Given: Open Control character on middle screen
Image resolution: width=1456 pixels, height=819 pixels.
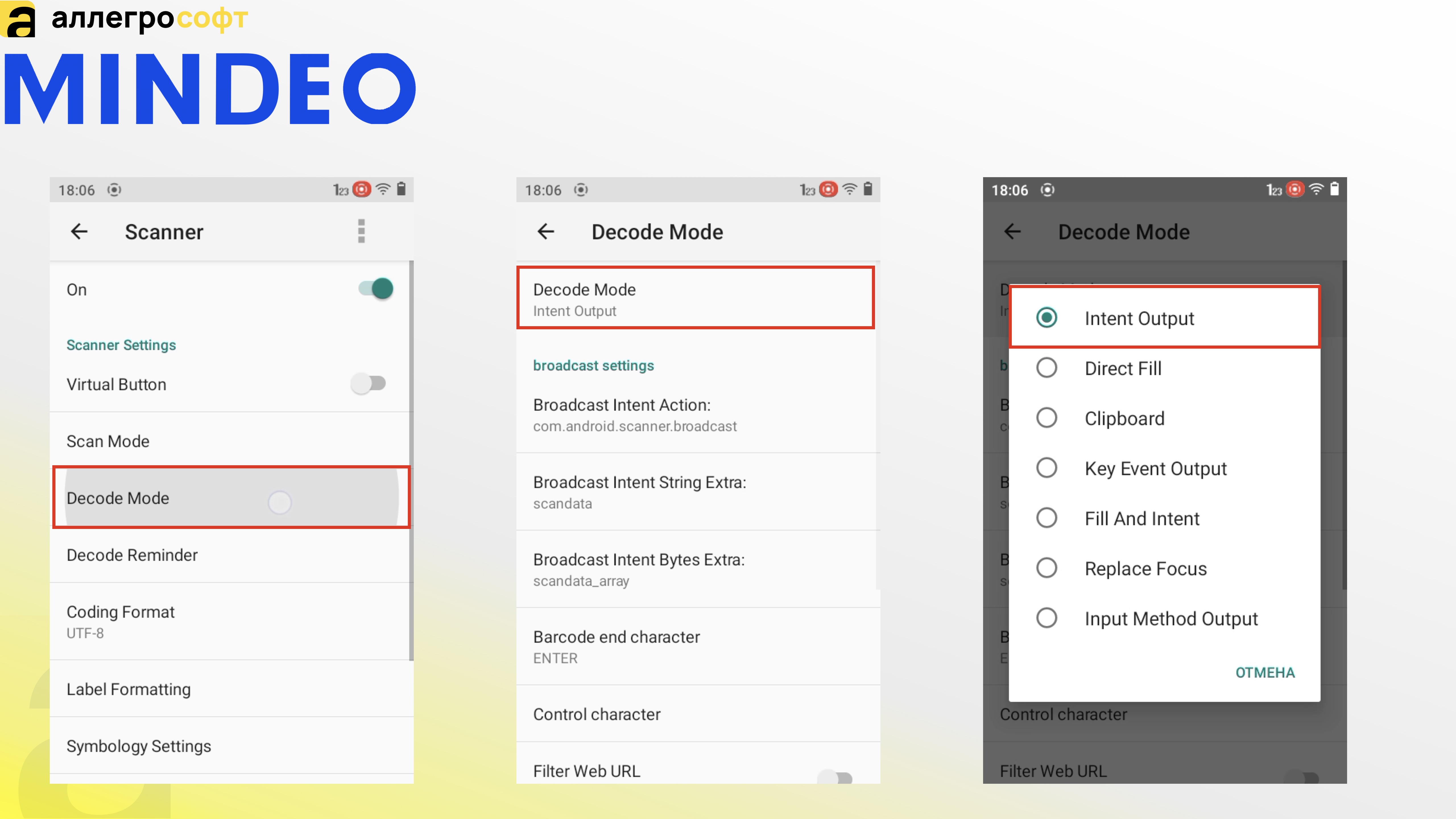Looking at the screenshot, I should [698, 714].
